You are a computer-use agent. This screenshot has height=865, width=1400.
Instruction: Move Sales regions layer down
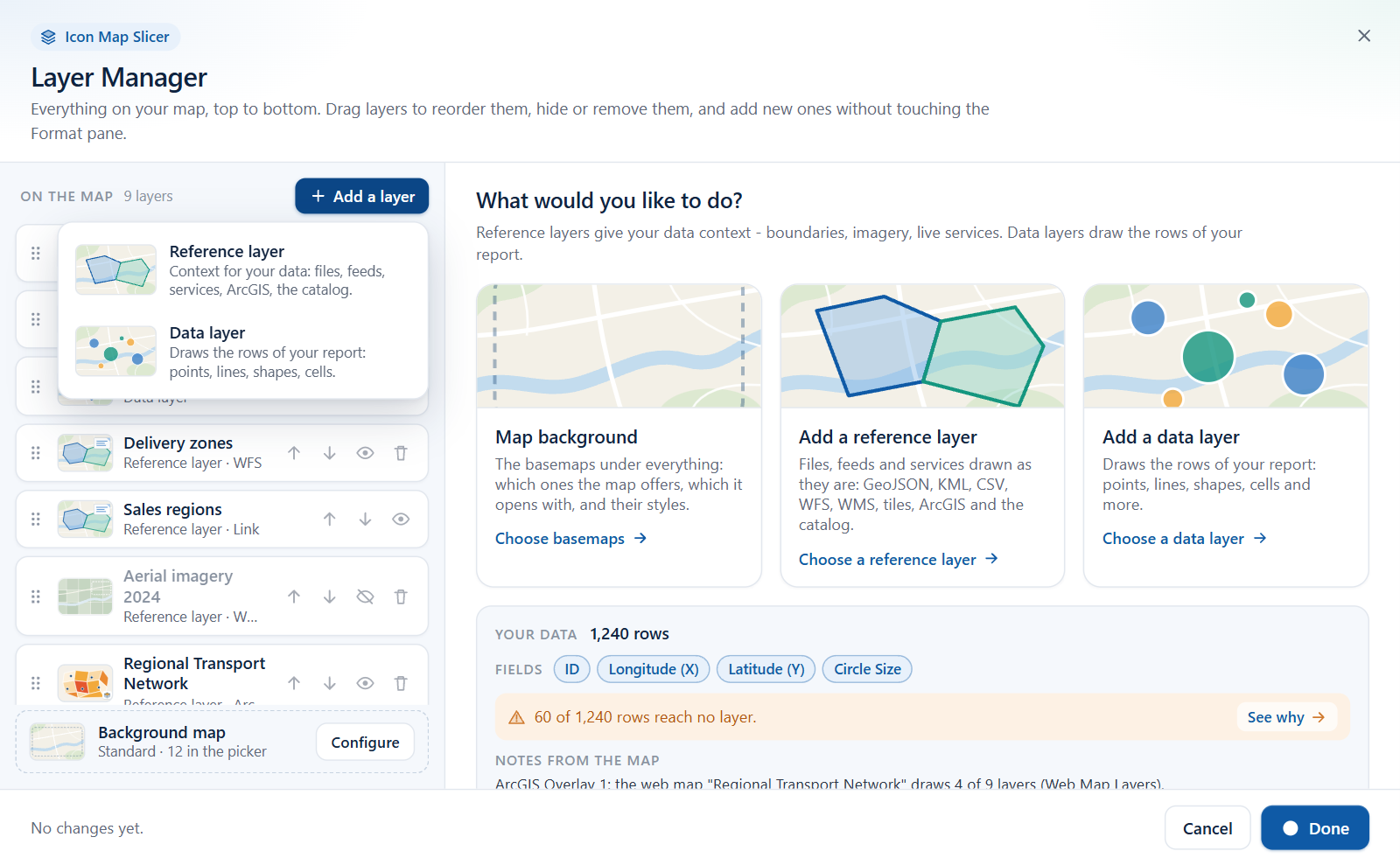[x=366, y=520]
